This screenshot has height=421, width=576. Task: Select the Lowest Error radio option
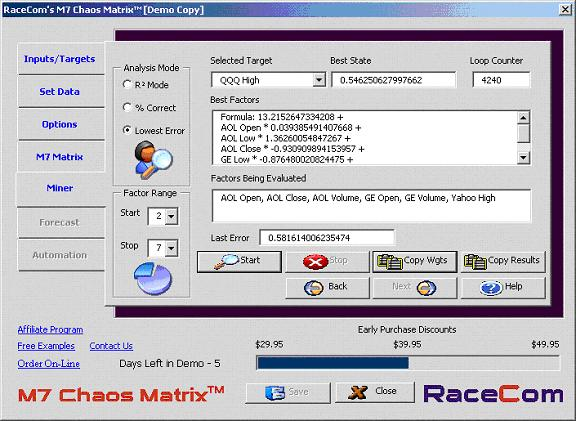tap(127, 130)
